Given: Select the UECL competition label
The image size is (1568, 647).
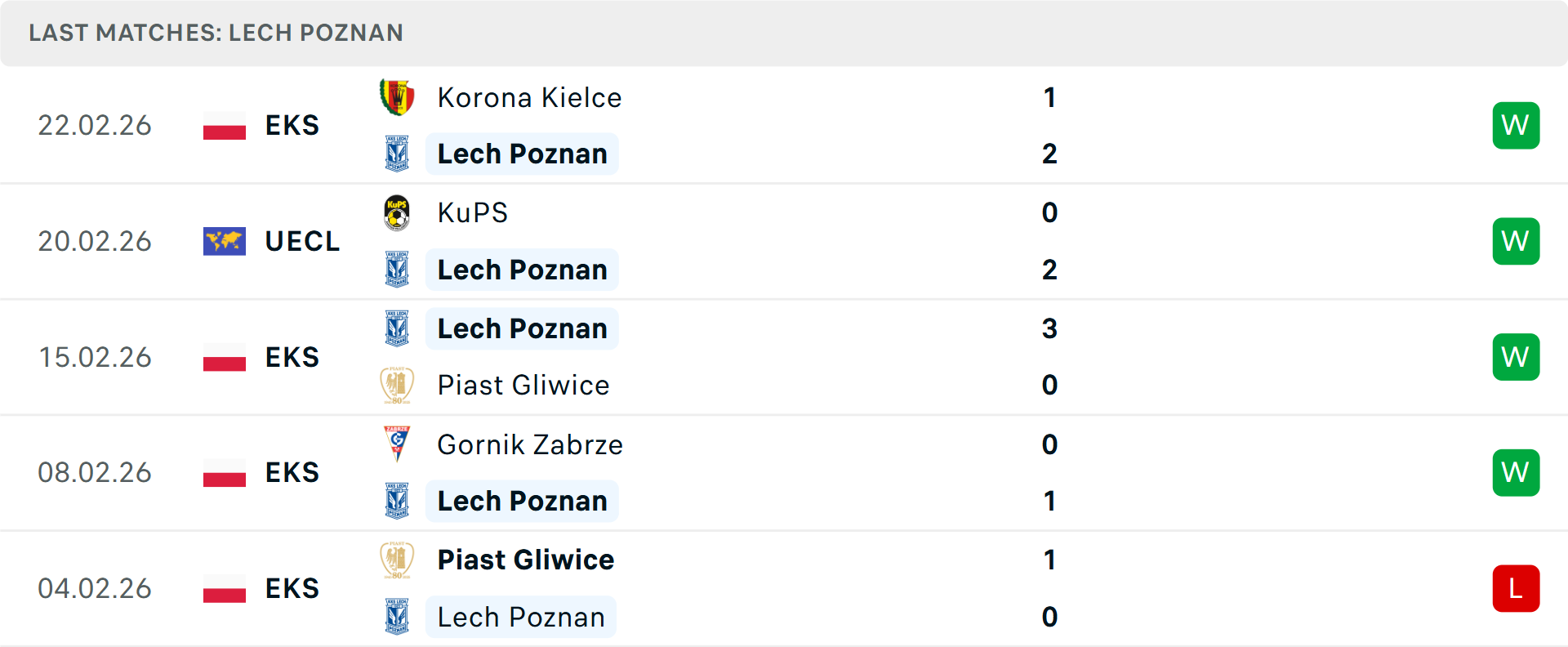Looking at the screenshot, I should (x=301, y=241).
